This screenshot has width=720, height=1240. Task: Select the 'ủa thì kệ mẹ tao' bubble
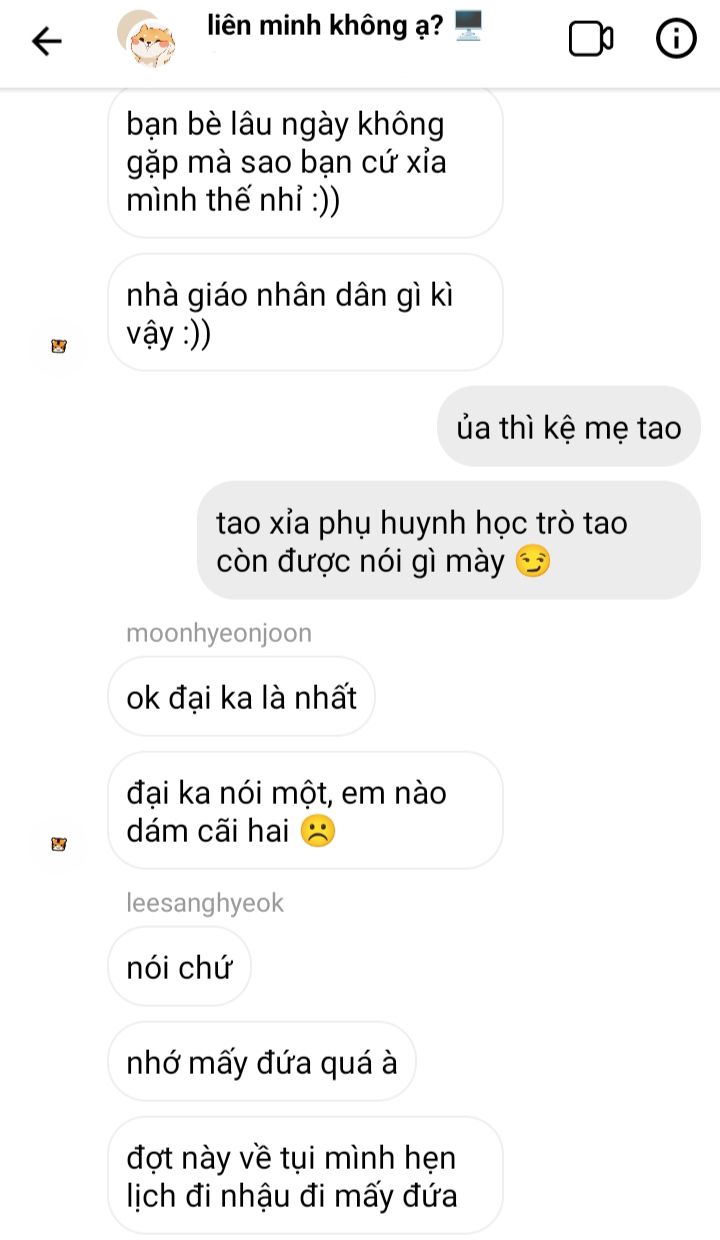click(x=569, y=427)
